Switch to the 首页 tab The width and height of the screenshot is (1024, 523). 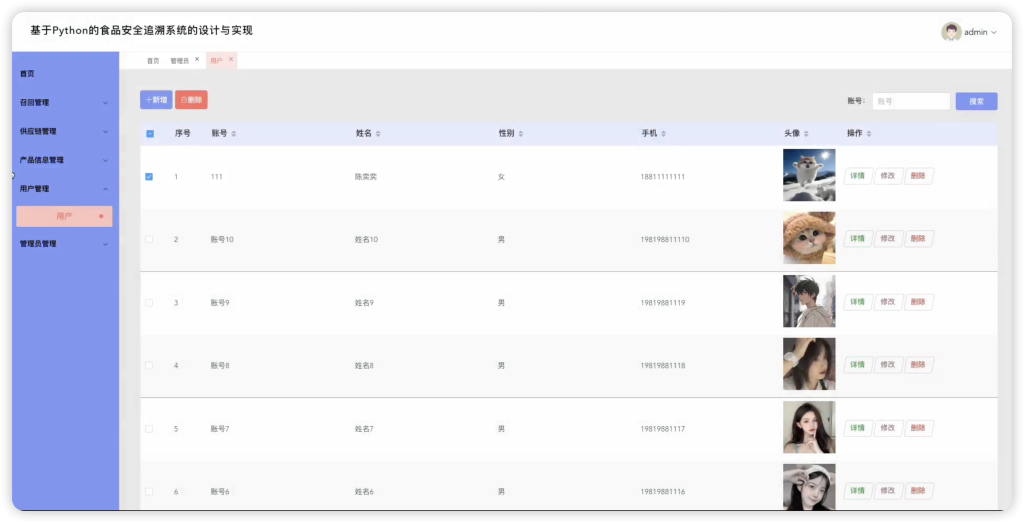(153, 61)
